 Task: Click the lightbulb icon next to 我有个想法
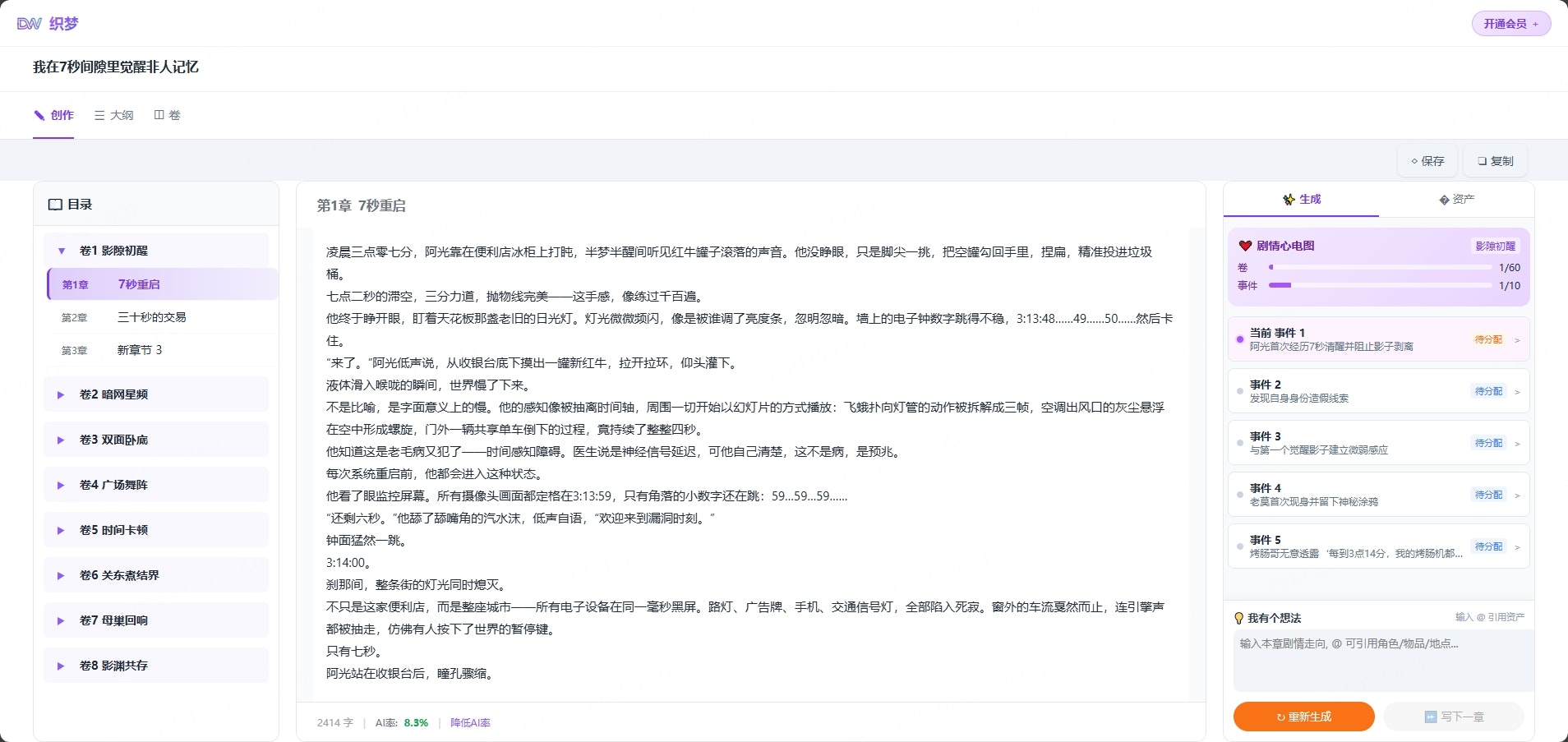click(1238, 618)
